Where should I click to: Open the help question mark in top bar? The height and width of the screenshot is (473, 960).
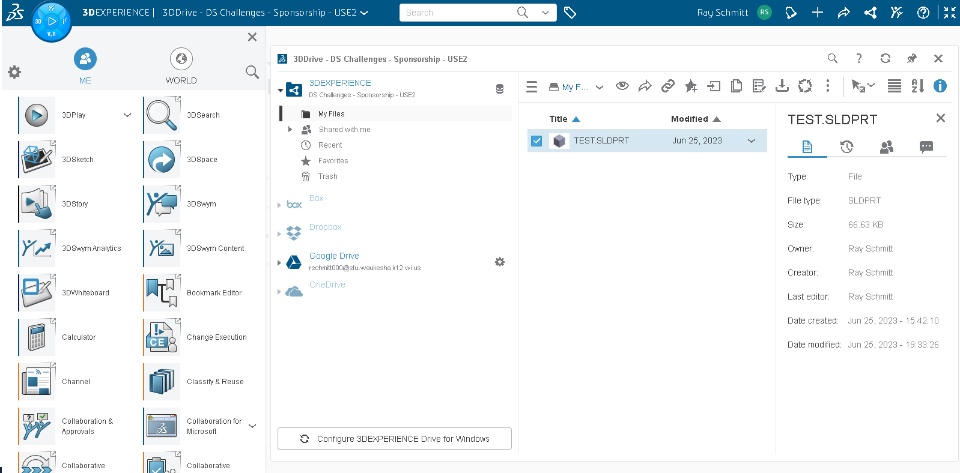pos(923,12)
